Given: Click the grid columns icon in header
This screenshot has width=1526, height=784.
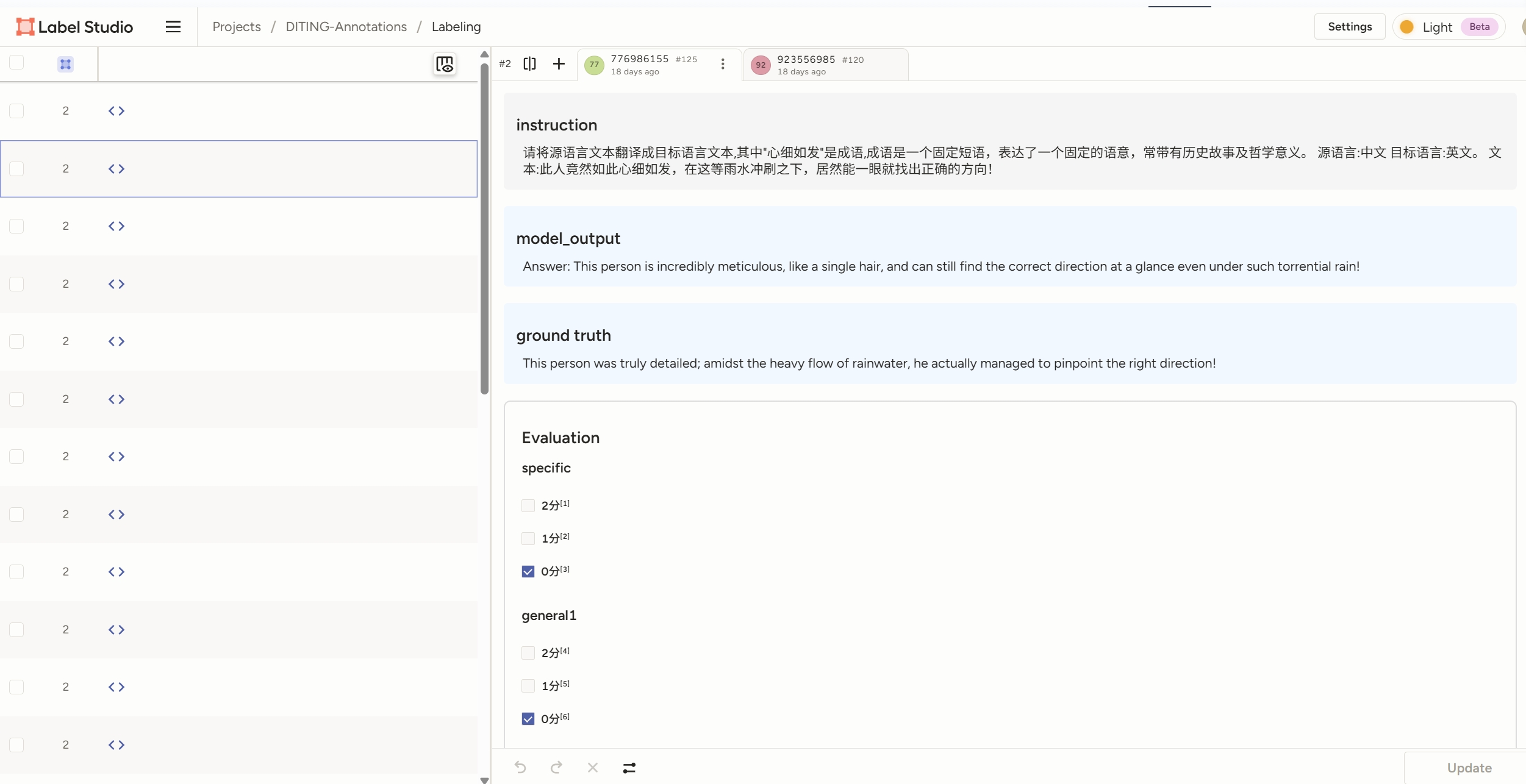Looking at the screenshot, I should 65,64.
